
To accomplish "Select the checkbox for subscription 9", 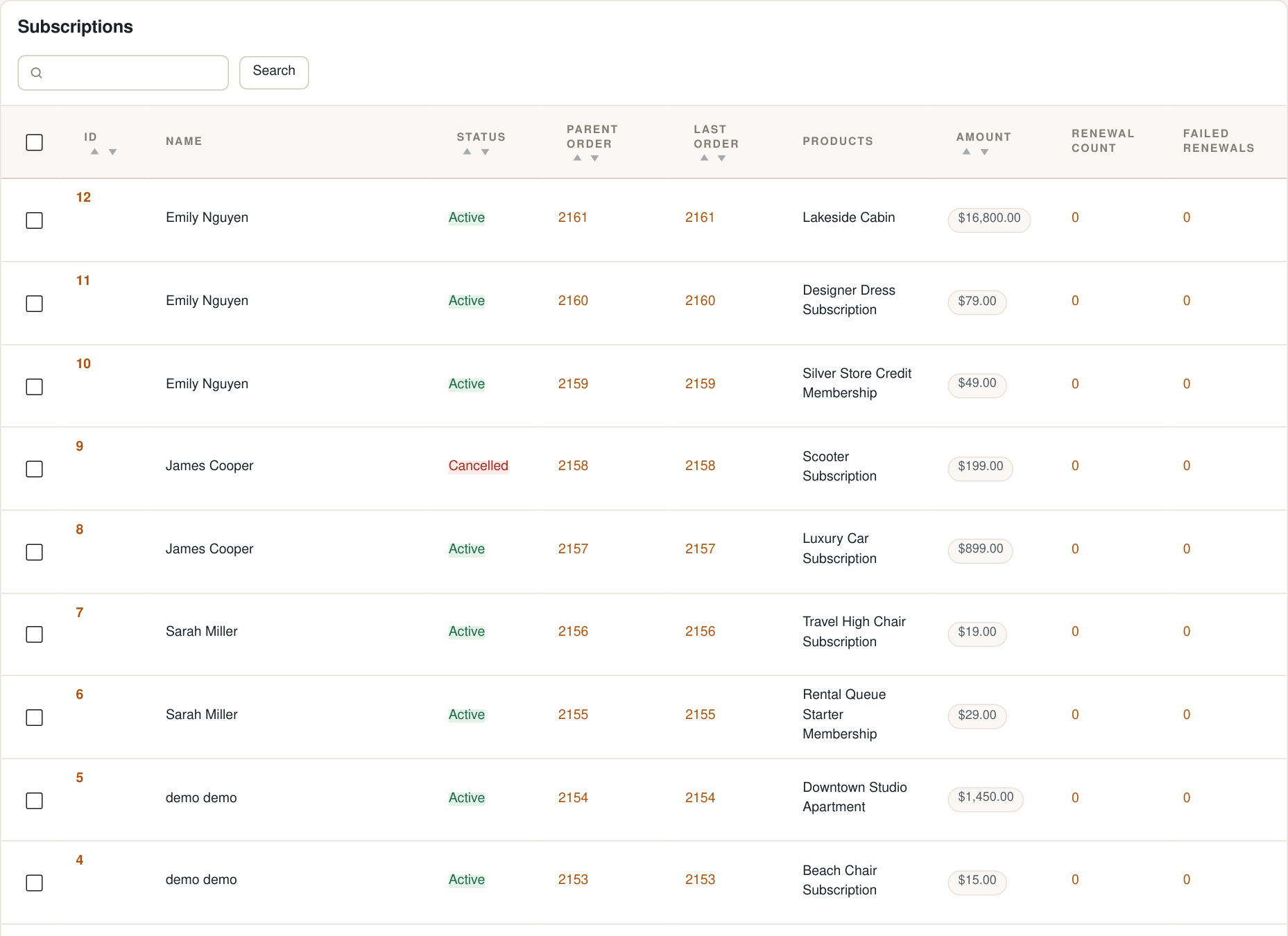I will (34, 469).
